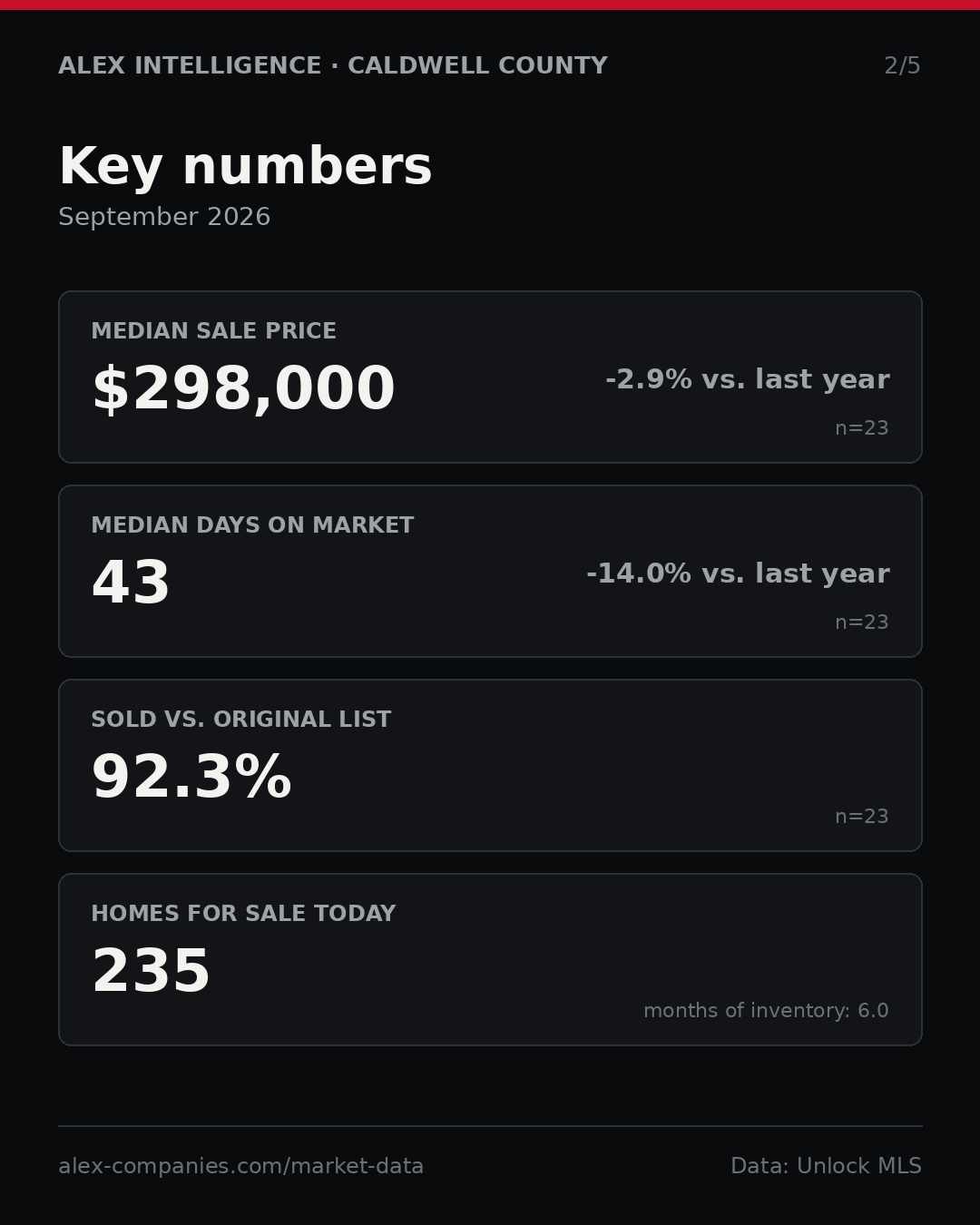Click the $298,000 value
Screen dimensions: 980x1225
click(x=243, y=389)
